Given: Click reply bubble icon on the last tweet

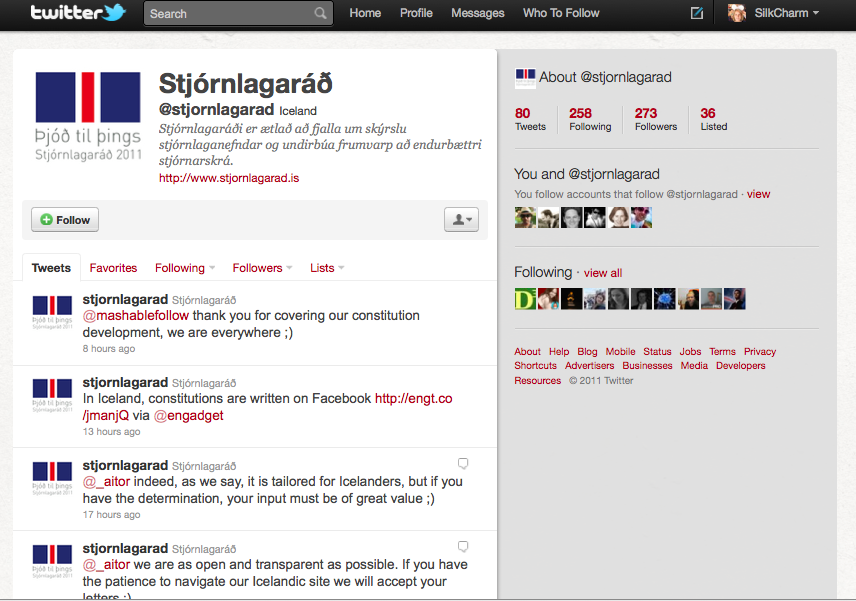Looking at the screenshot, I should [x=463, y=546].
